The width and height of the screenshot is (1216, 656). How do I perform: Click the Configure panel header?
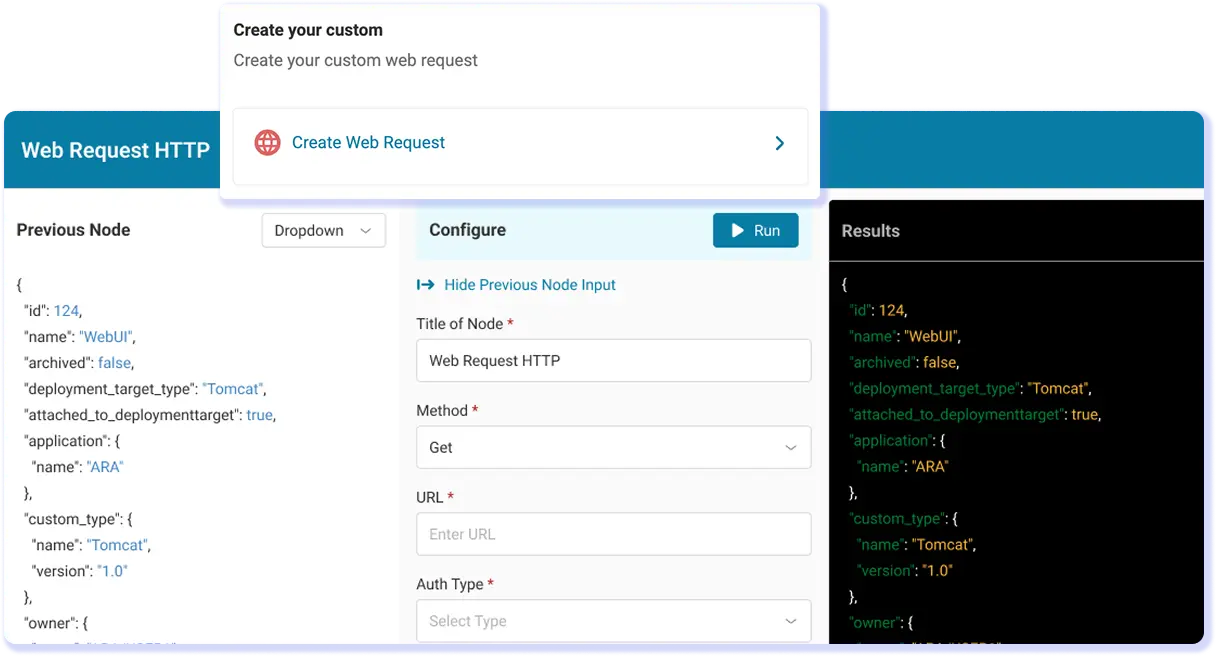[x=467, y=230]
